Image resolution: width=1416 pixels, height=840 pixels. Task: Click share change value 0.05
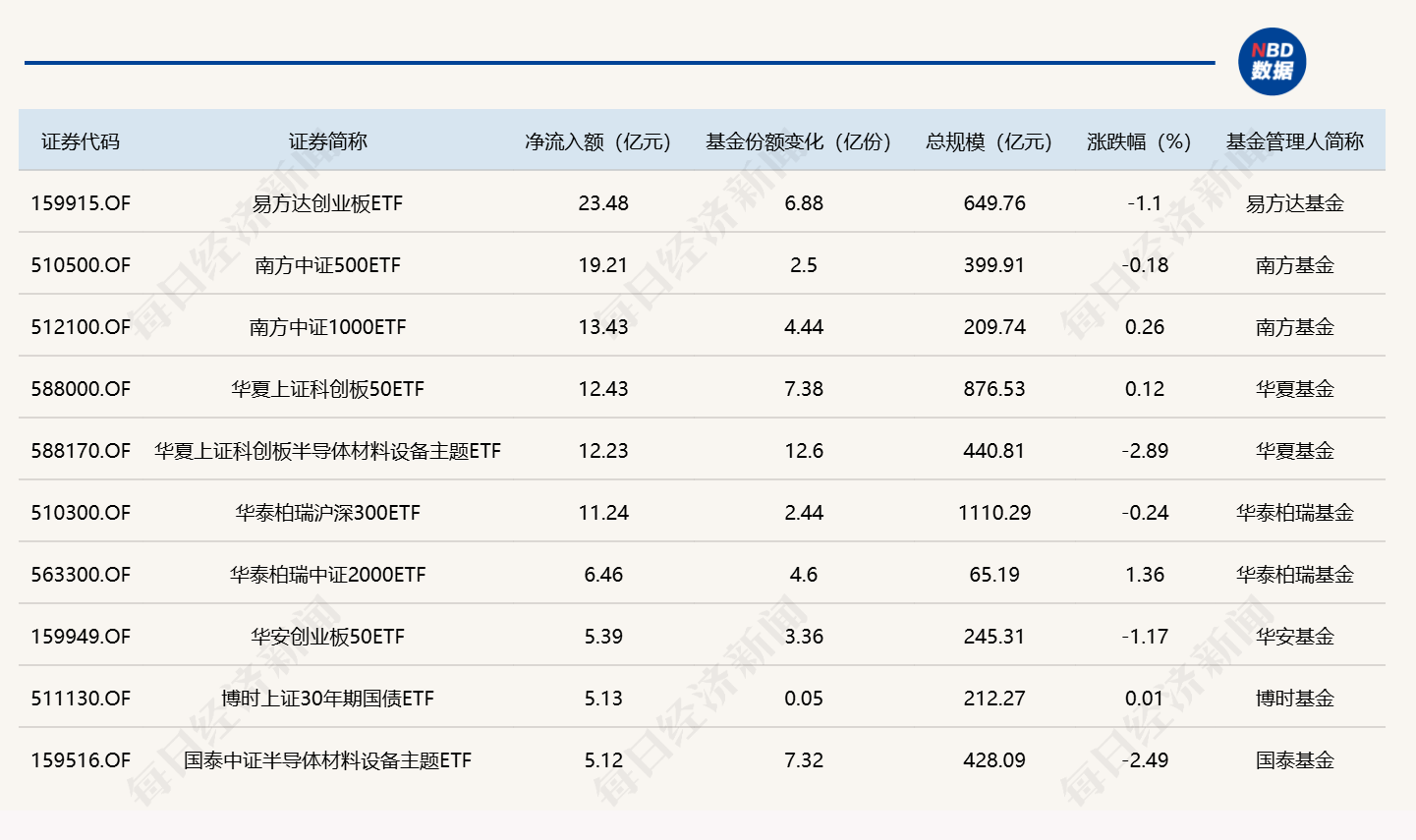tap(804, 699)
